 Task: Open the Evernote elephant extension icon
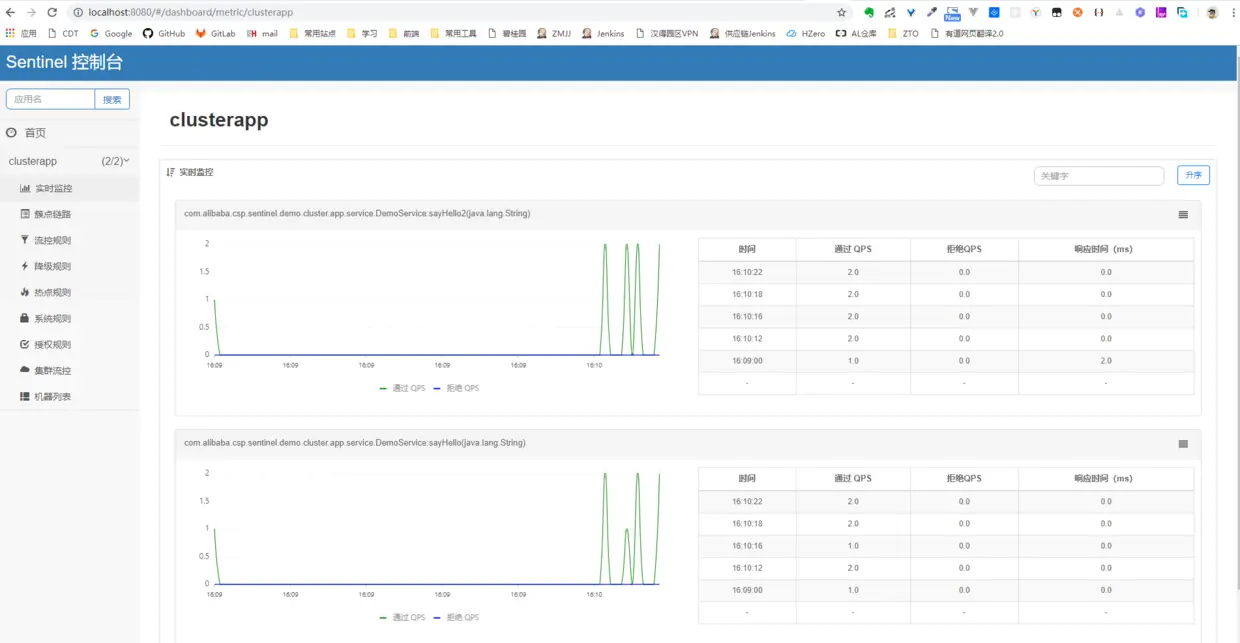[x=869, y=13]
